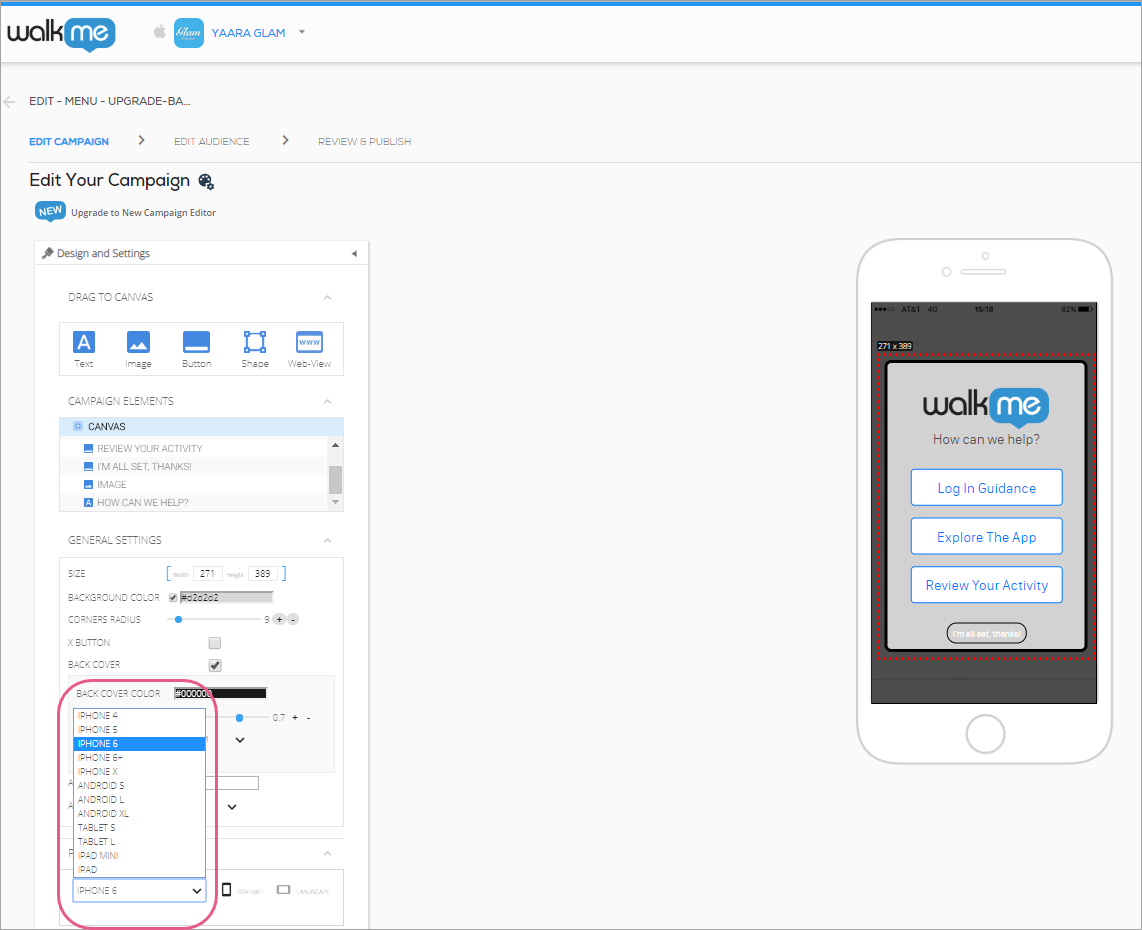Choose landscape orientation icon
This screenshot has width=1142, height=930.
coord(284,890)
